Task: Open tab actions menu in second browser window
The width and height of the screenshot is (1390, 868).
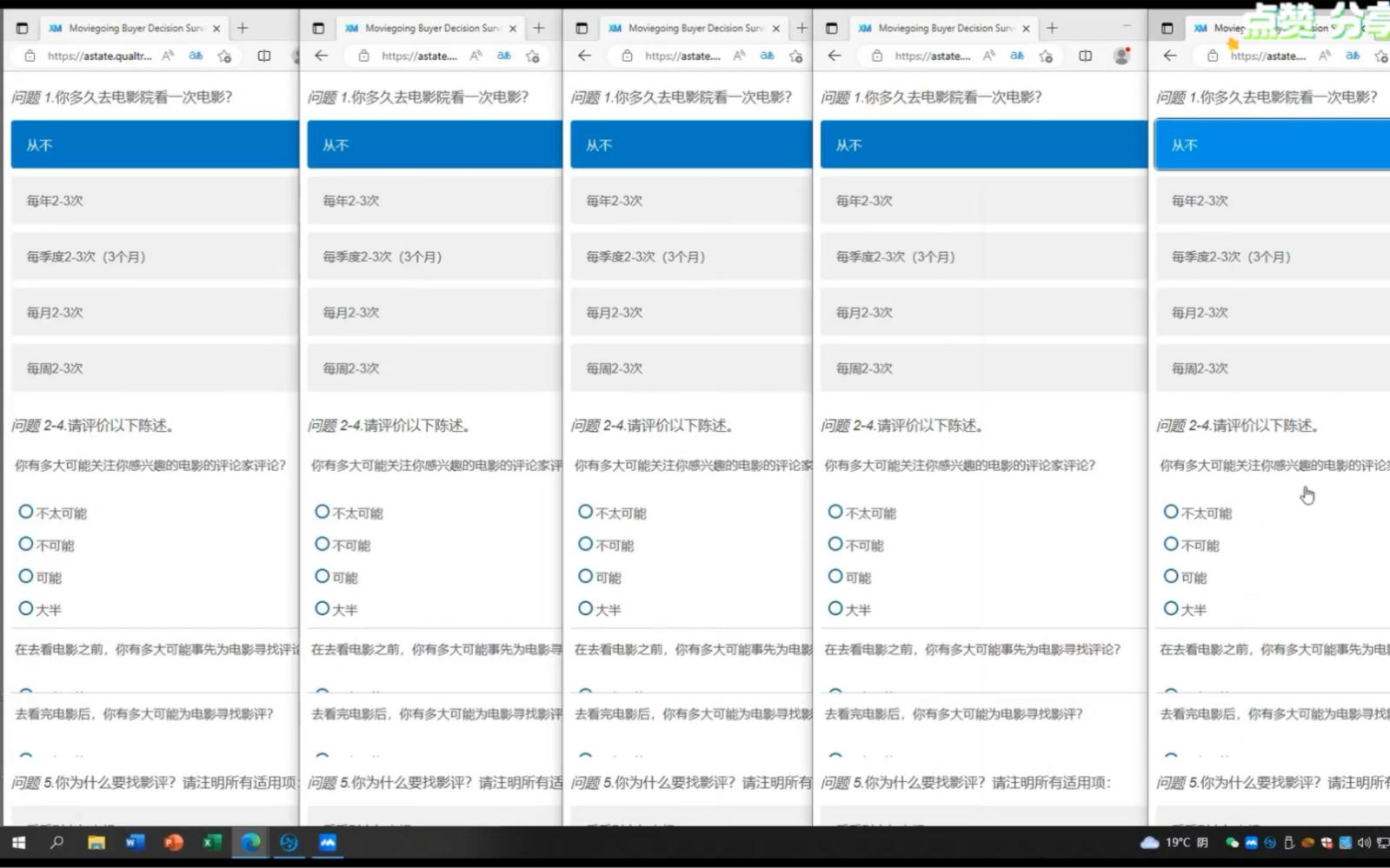Action: tap(318, 28)
